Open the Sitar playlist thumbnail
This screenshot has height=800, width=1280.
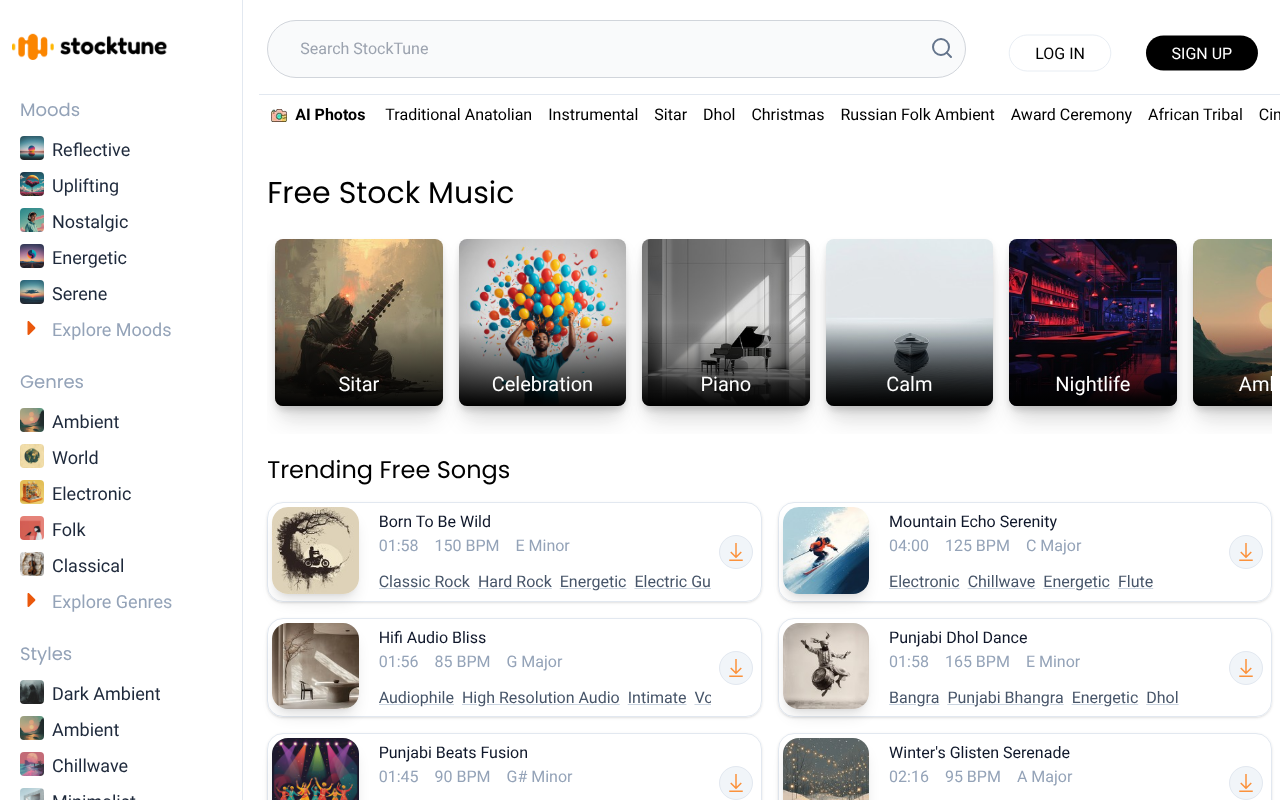tap(358, 322)
